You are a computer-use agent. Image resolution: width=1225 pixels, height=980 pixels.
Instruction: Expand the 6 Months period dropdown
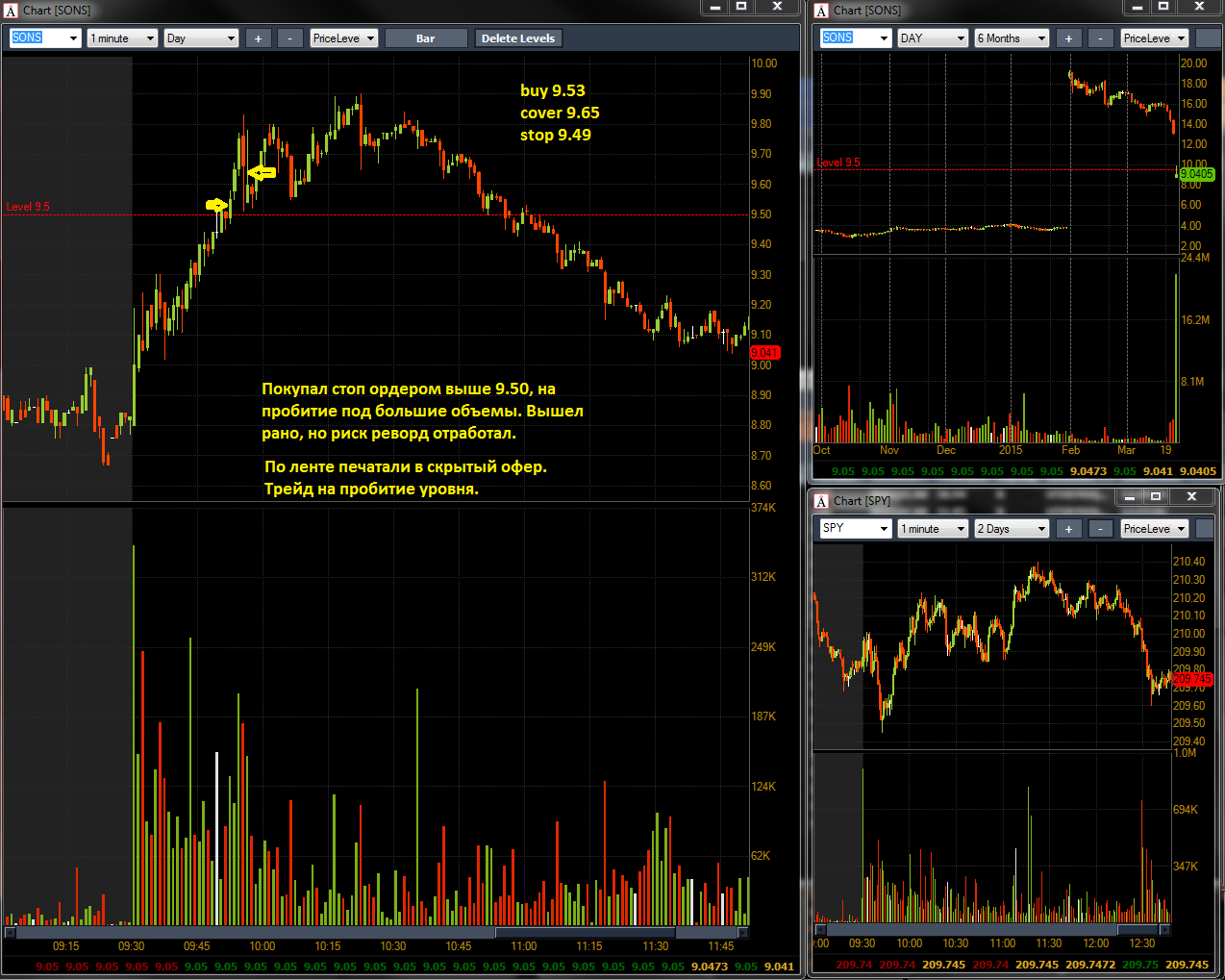tap(1012, 38)
